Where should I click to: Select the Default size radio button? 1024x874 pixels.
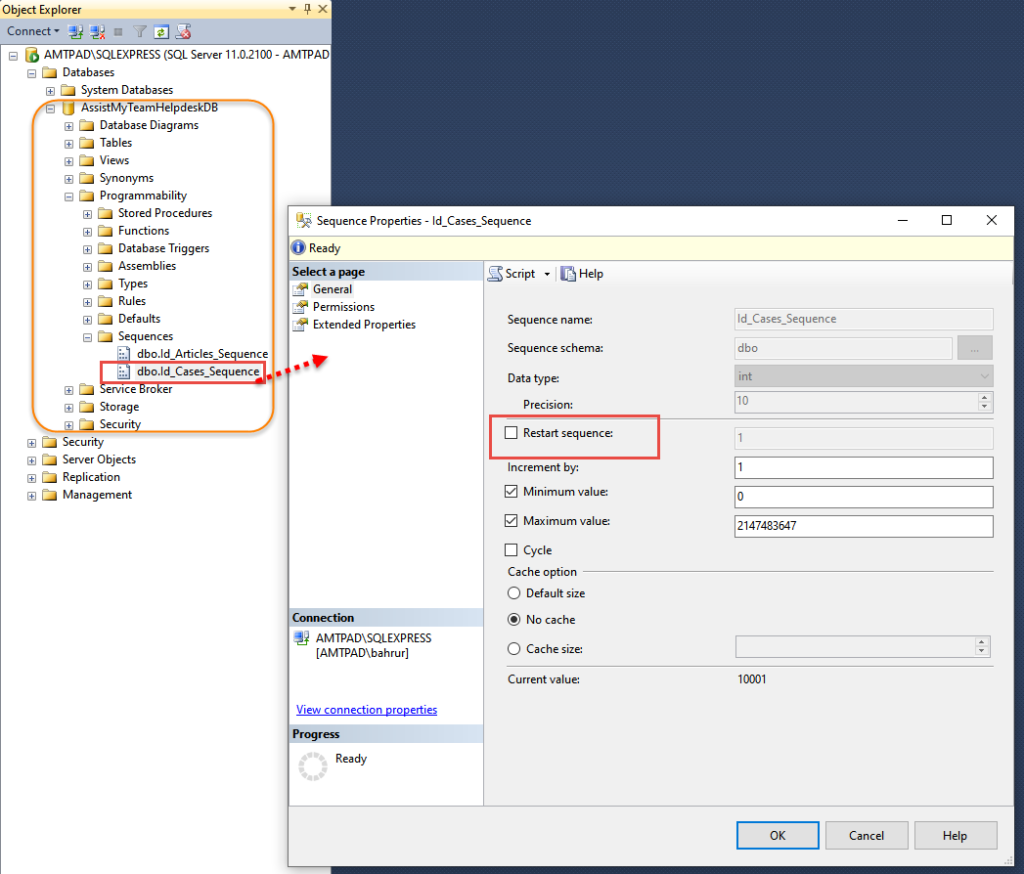coord(513,592)
